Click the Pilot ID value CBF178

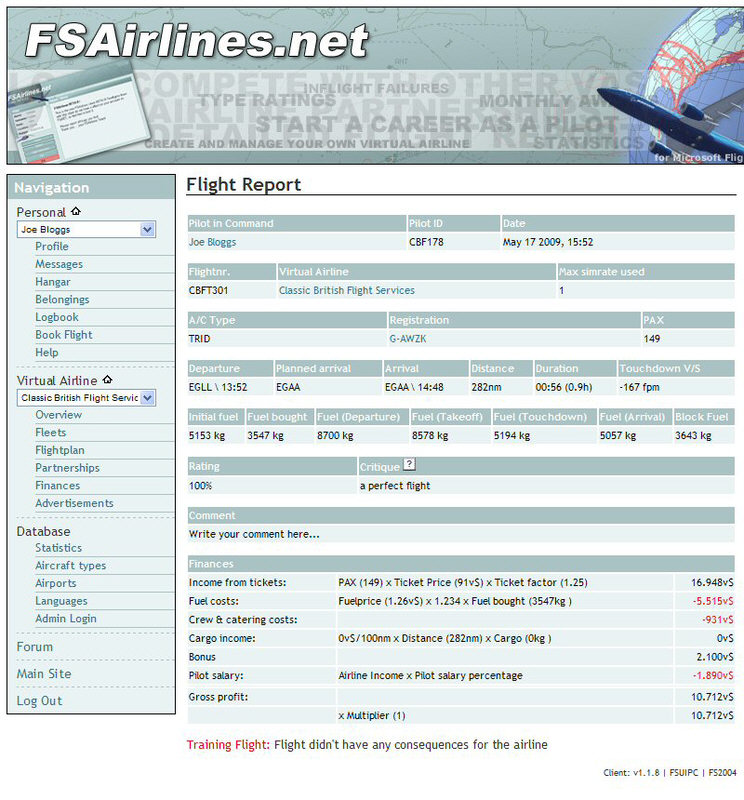click(426, 242)
